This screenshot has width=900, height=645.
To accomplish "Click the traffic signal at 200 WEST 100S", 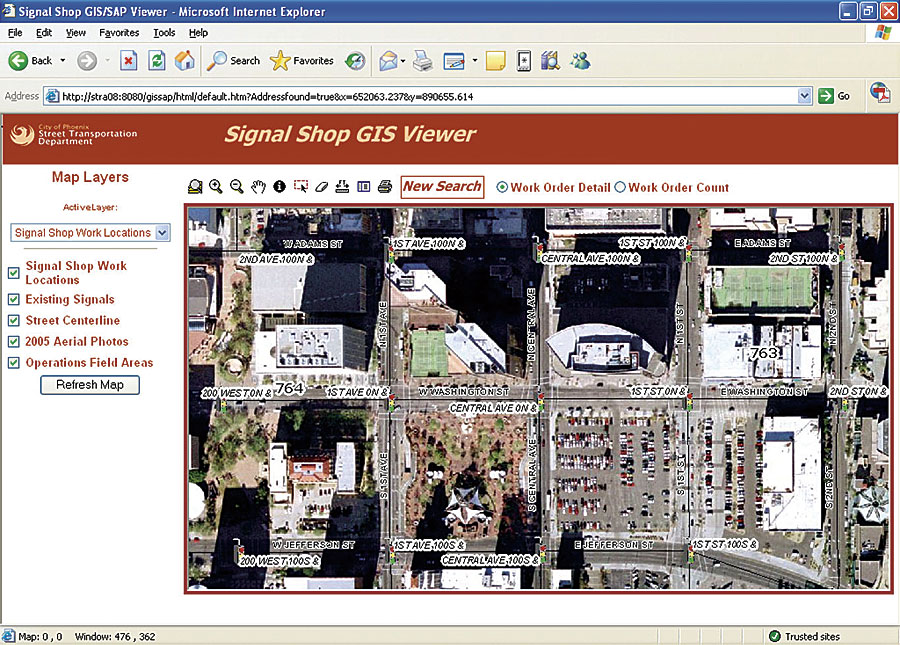I will (x=237, y=550).
